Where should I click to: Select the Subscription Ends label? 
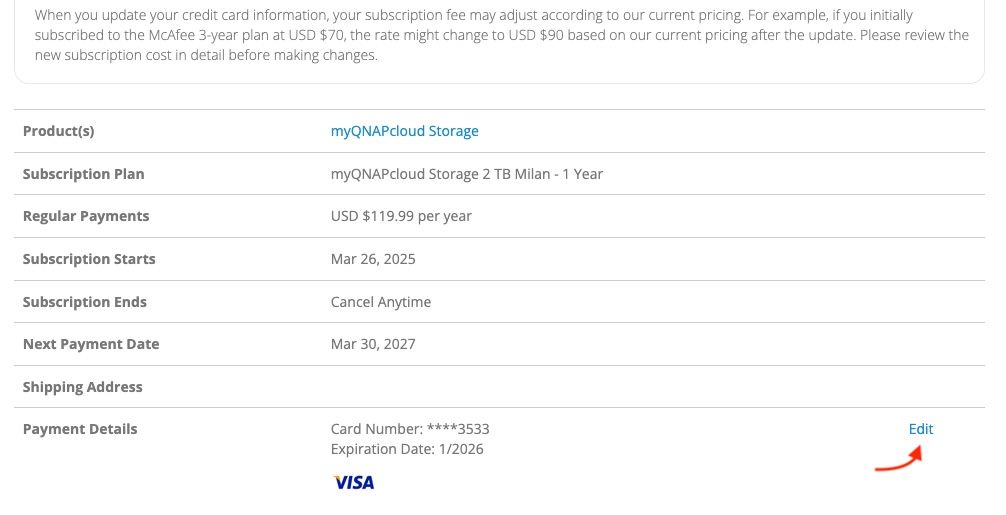coord(84,302)
